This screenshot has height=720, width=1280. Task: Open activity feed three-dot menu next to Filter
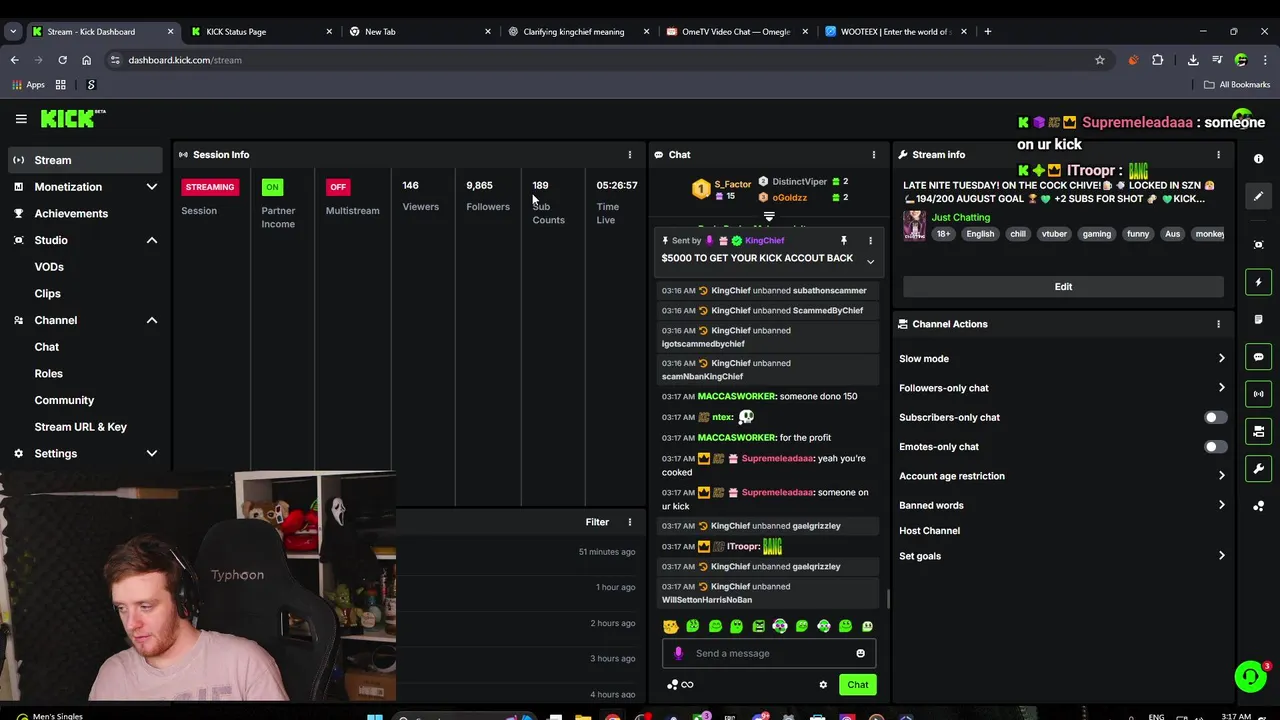point(629,522)
